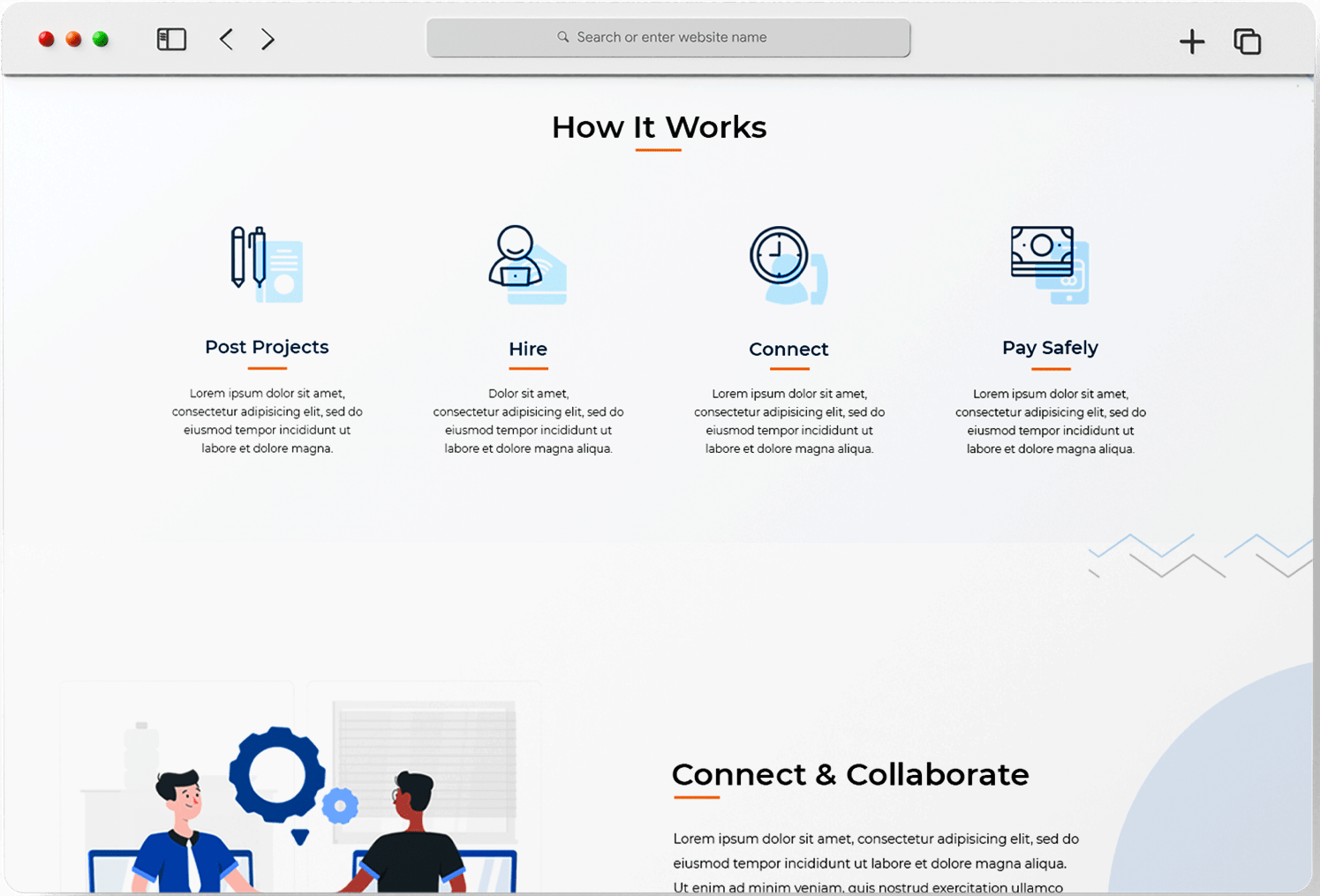Click the search magnifier in address bar

pos(562,37)
